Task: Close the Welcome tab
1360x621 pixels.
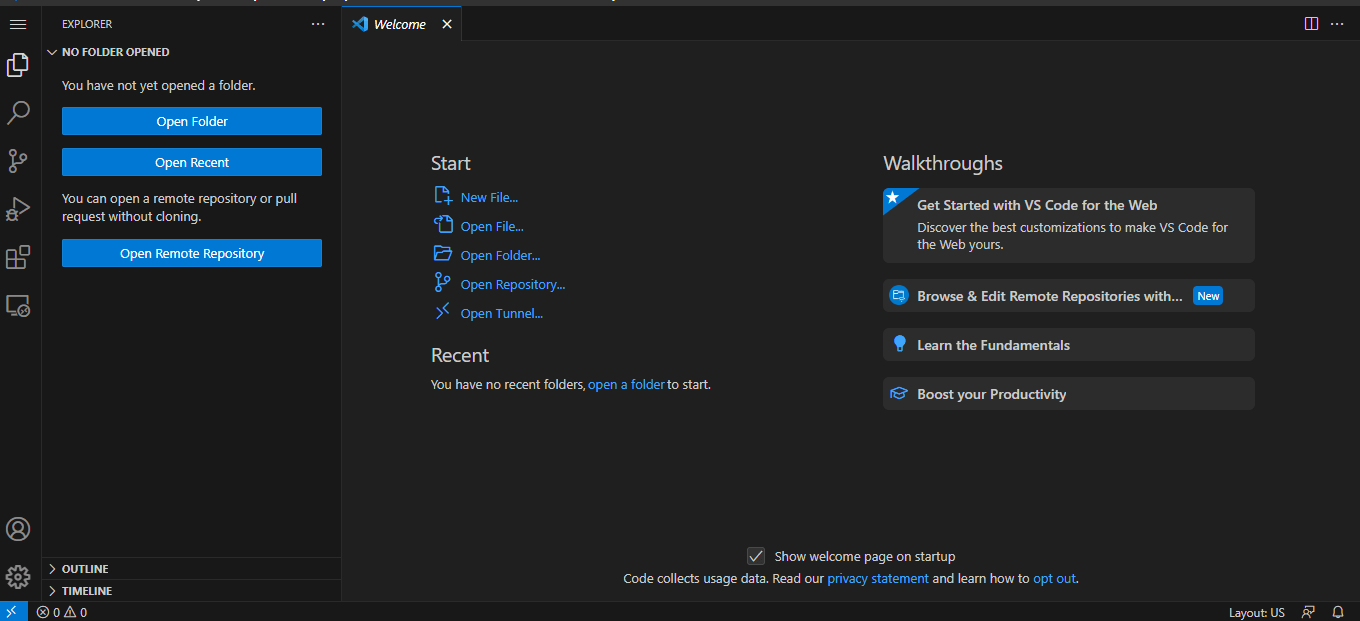Action: click(447, 24)
